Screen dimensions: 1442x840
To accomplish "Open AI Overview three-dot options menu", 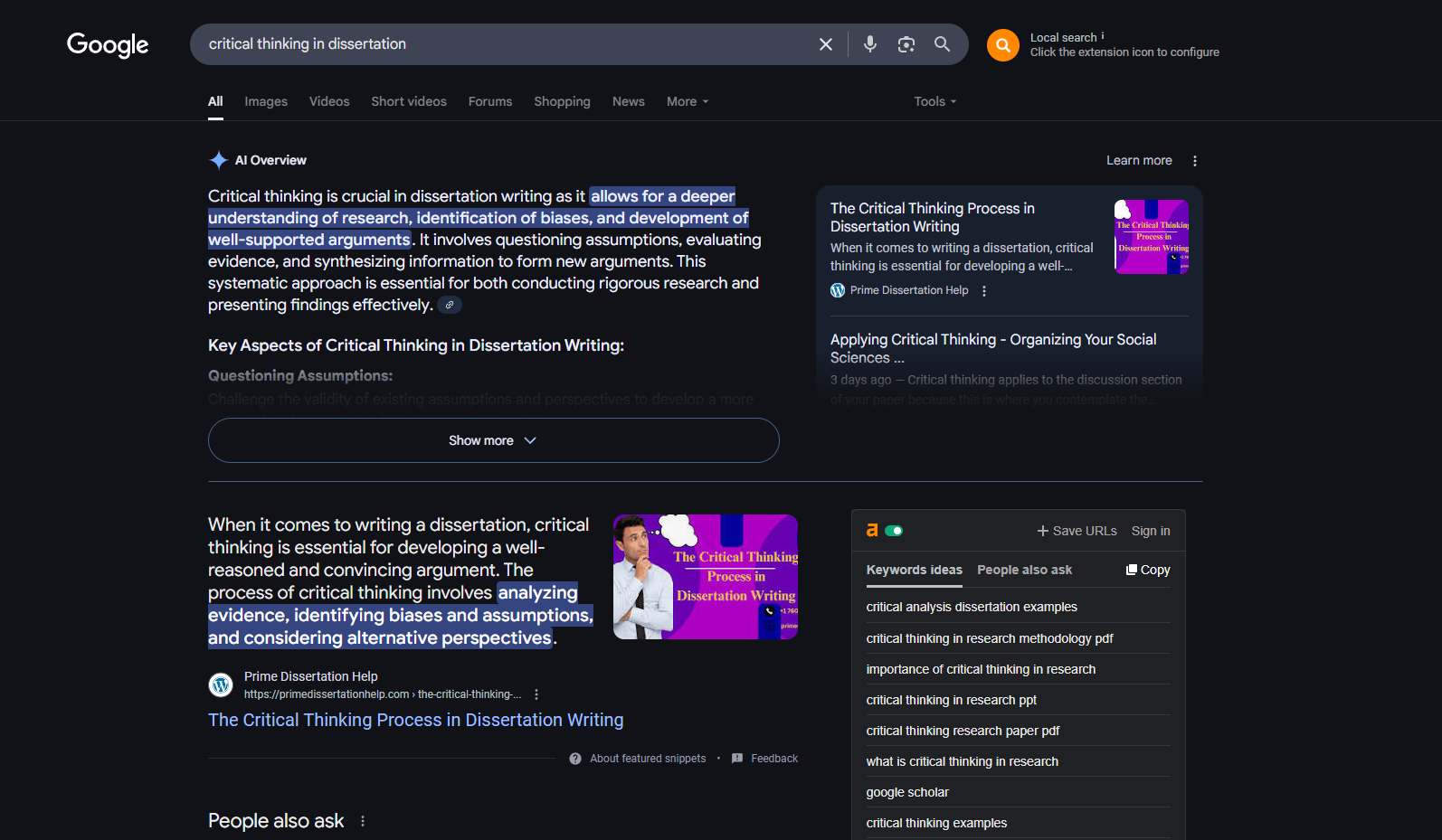I will (x=1195, y=161).
